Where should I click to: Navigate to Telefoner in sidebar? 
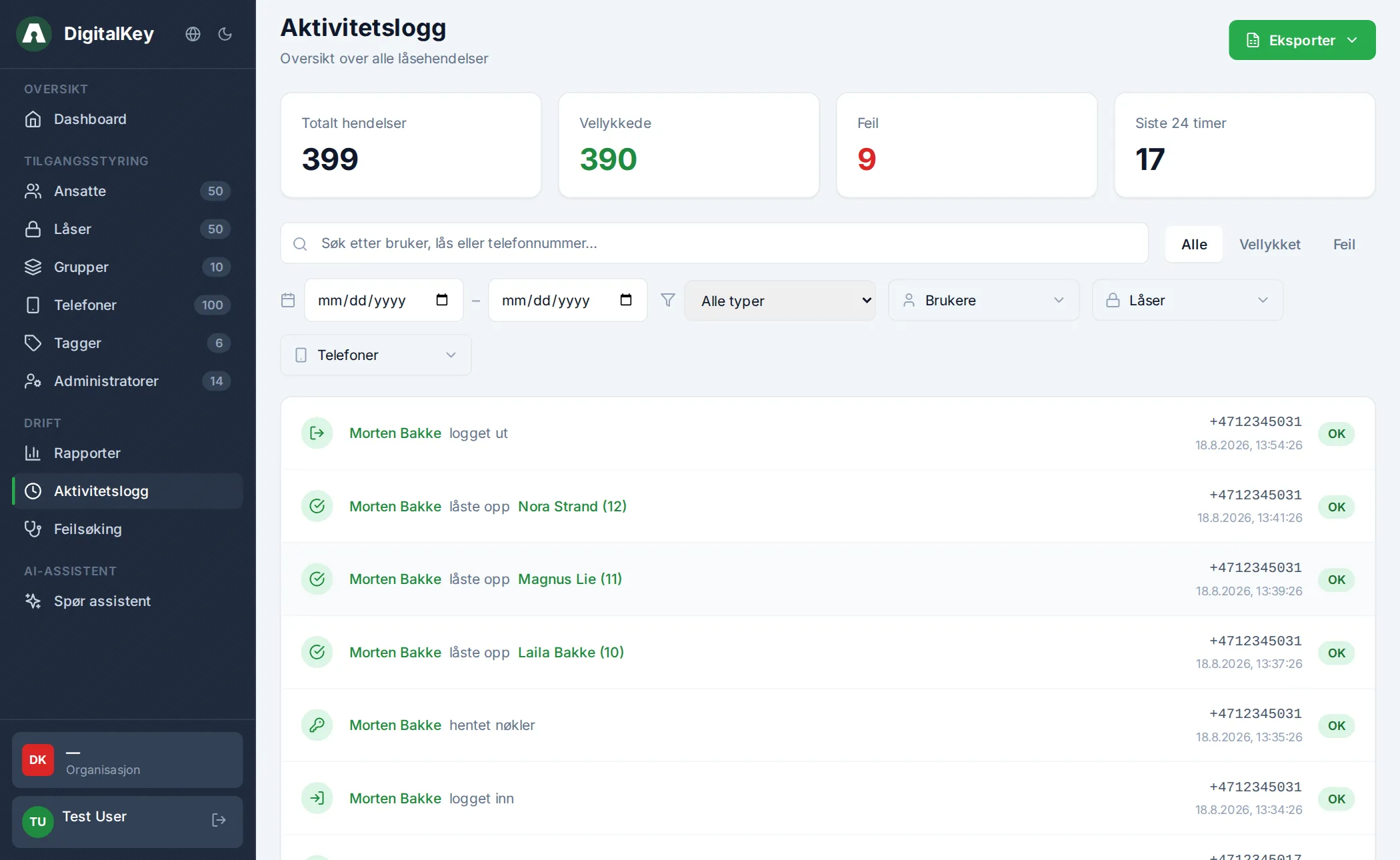[x=127, y=305]
